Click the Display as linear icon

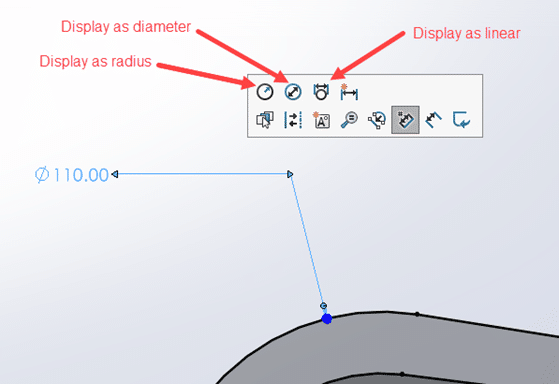coord(321,92)
